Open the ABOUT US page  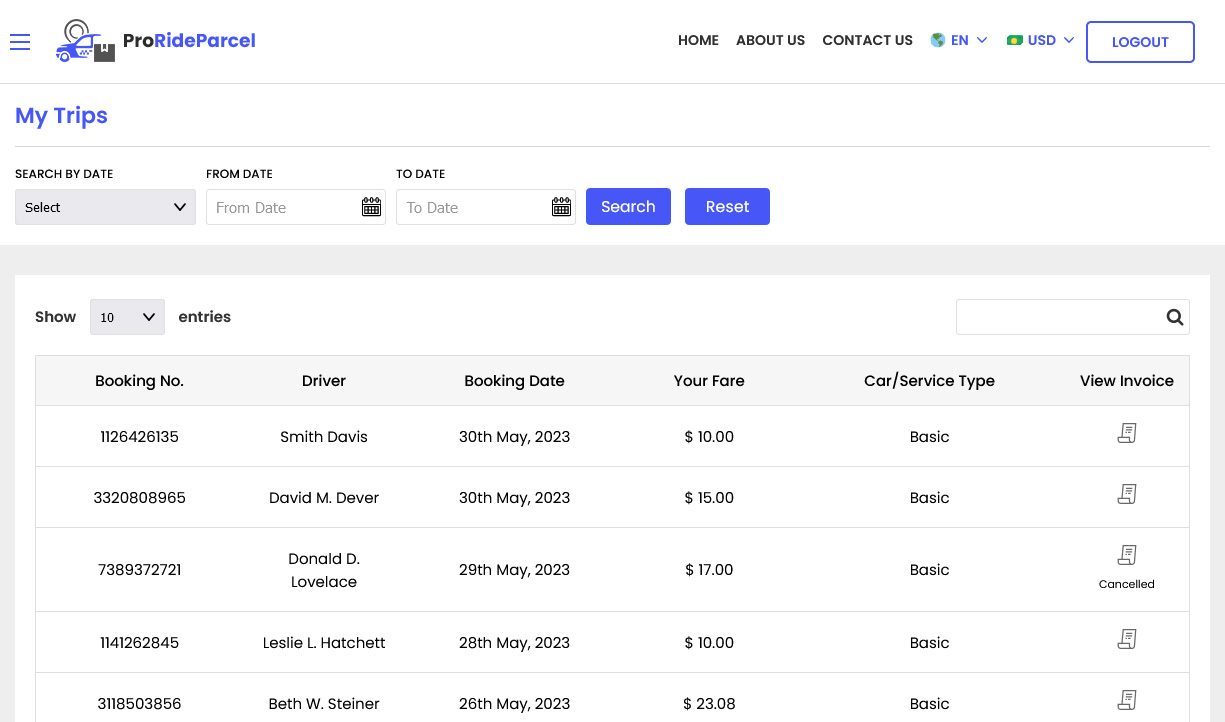[x=770, y=41]
